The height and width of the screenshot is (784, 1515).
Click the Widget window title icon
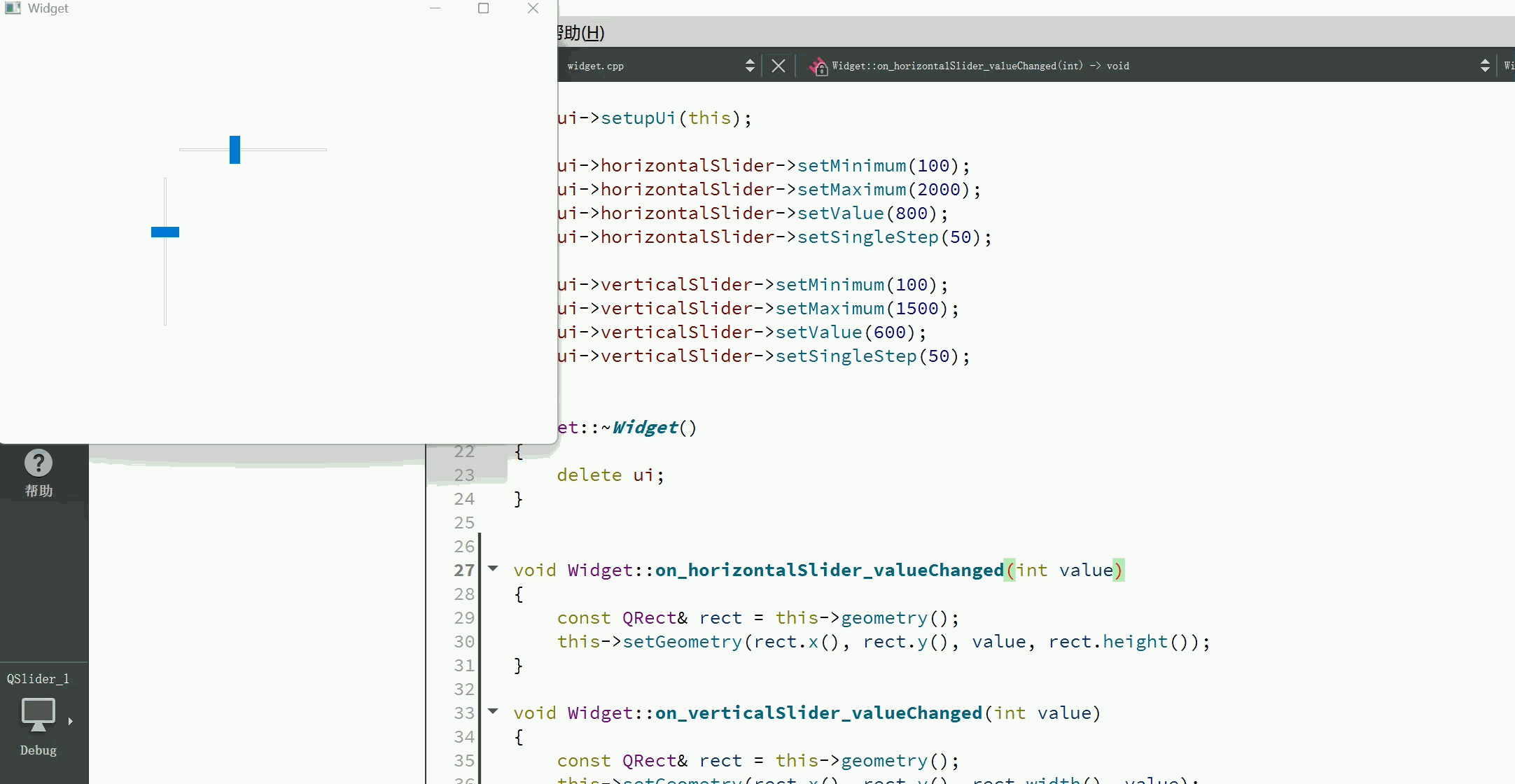(13, 8)
